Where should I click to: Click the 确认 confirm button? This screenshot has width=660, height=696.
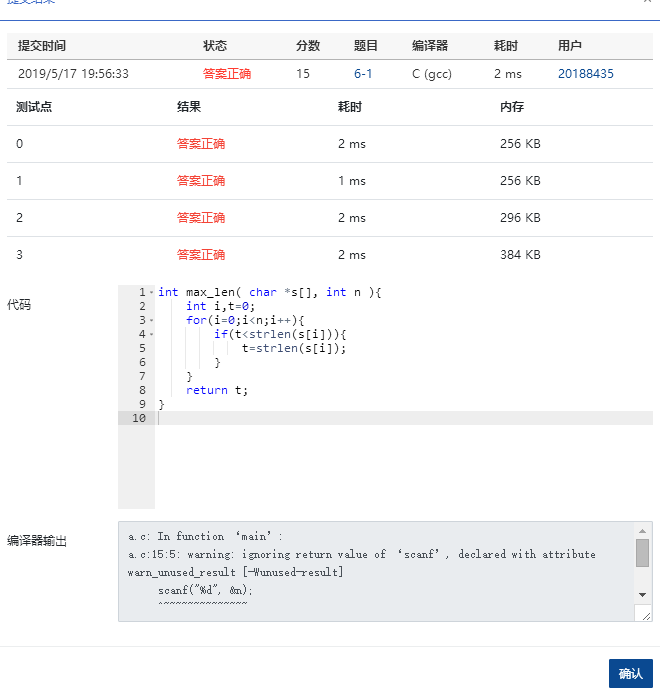630,673
